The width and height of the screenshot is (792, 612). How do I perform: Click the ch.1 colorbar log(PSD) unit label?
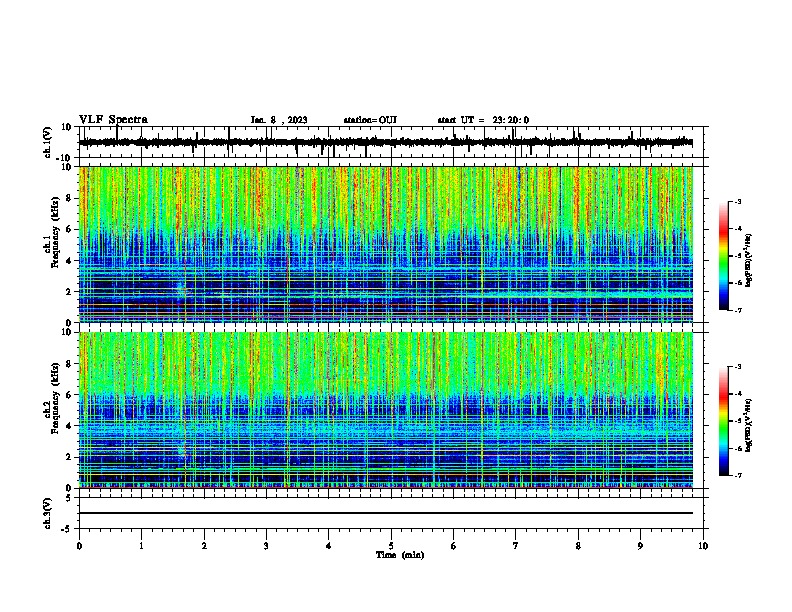pos(749,261)
